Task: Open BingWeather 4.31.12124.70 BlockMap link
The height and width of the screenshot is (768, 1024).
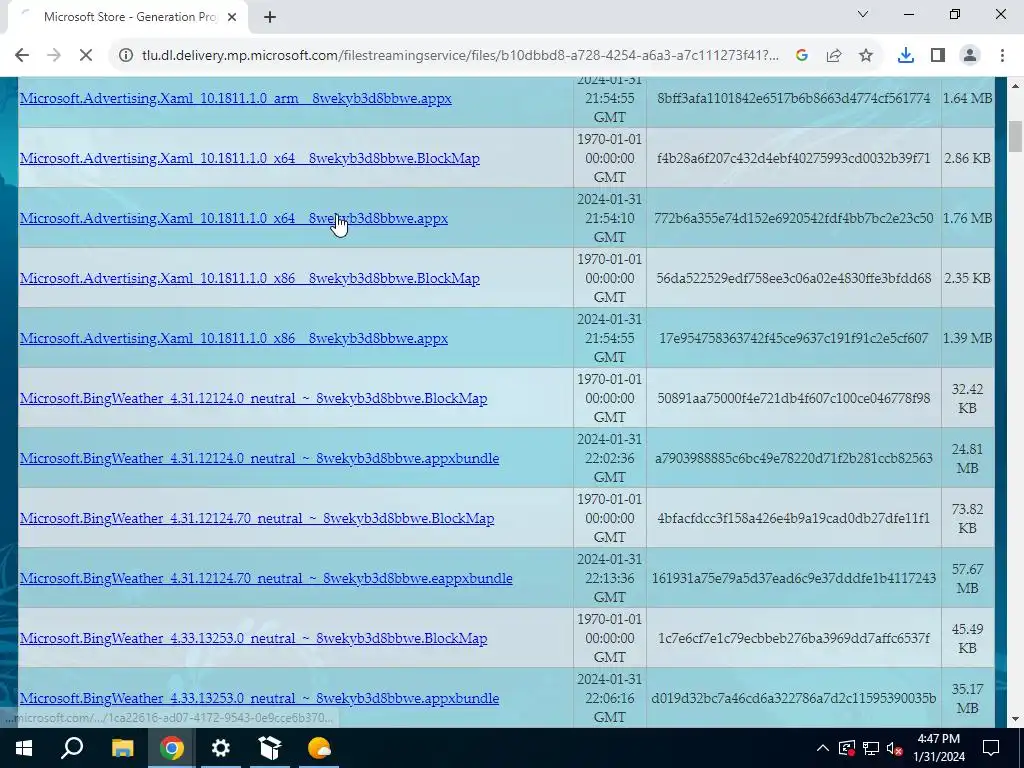Action: (257, 519)
